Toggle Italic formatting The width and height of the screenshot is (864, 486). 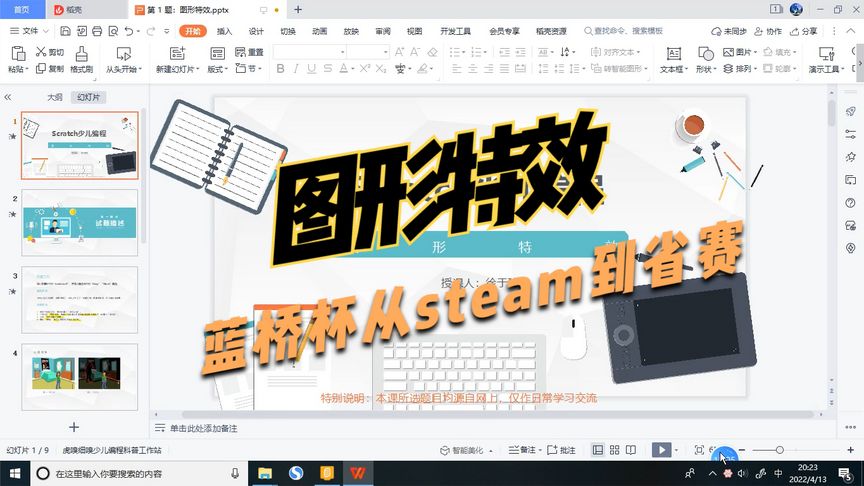(x=296, y=68)
